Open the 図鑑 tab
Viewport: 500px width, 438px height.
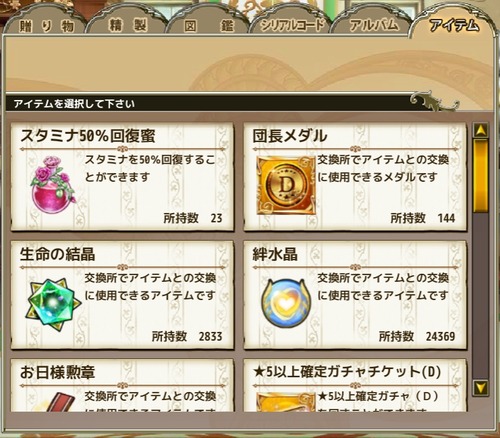click(x=209, y=25)
